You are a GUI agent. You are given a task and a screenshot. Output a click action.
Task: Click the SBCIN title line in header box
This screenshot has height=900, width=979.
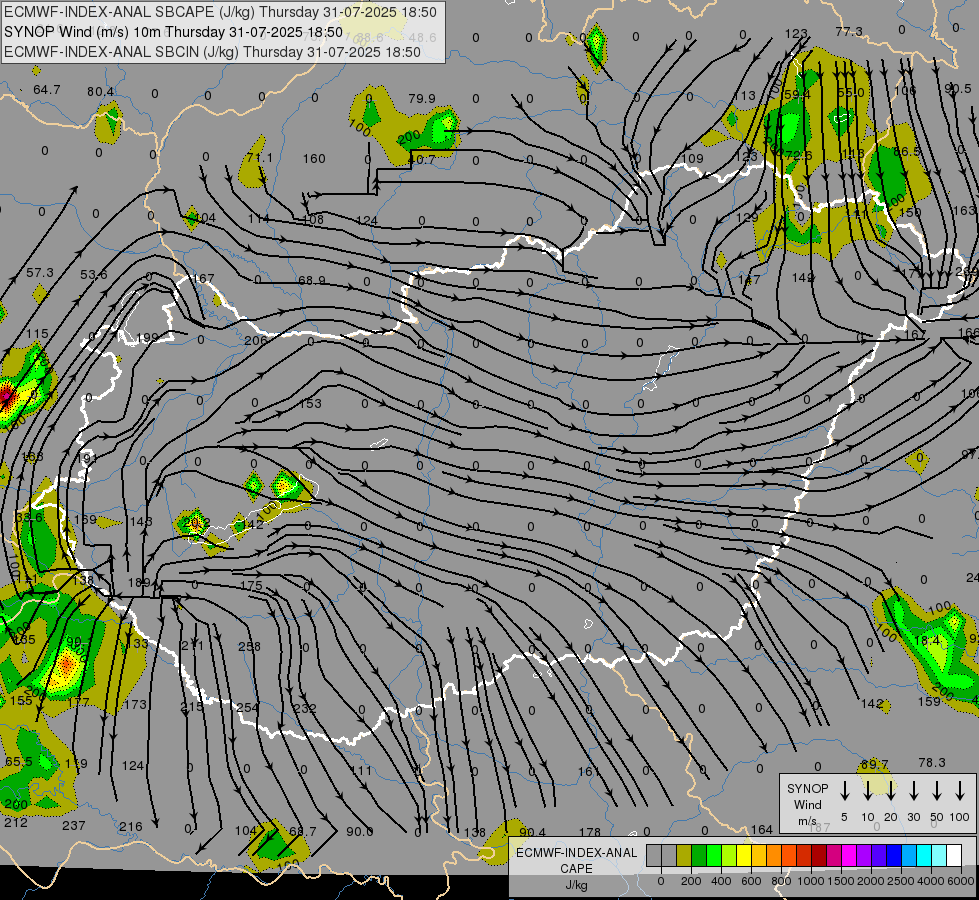pos(212,52)
